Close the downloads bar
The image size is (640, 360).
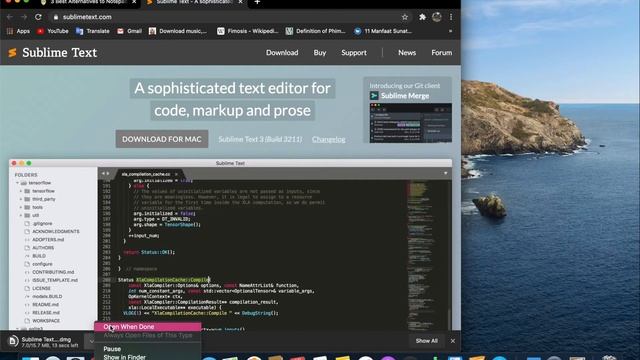tap(453, 341)
